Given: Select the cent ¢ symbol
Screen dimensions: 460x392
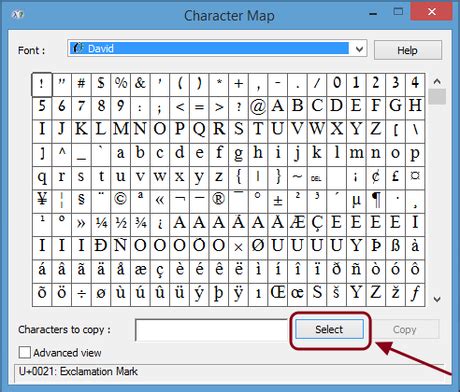Looking at the screenshot, I should point(376,178).
